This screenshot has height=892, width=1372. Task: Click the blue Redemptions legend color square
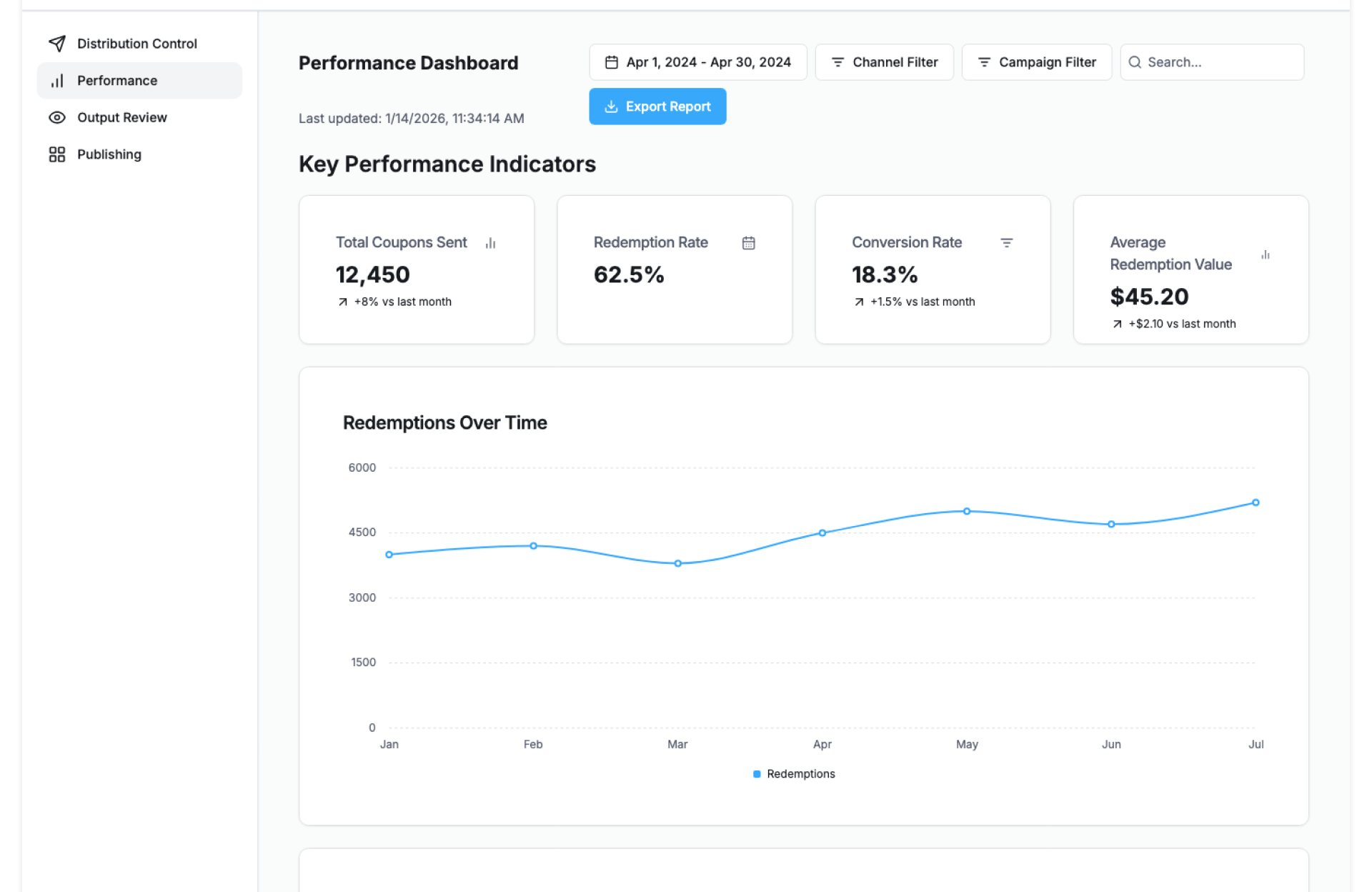(x=757, y=774)
